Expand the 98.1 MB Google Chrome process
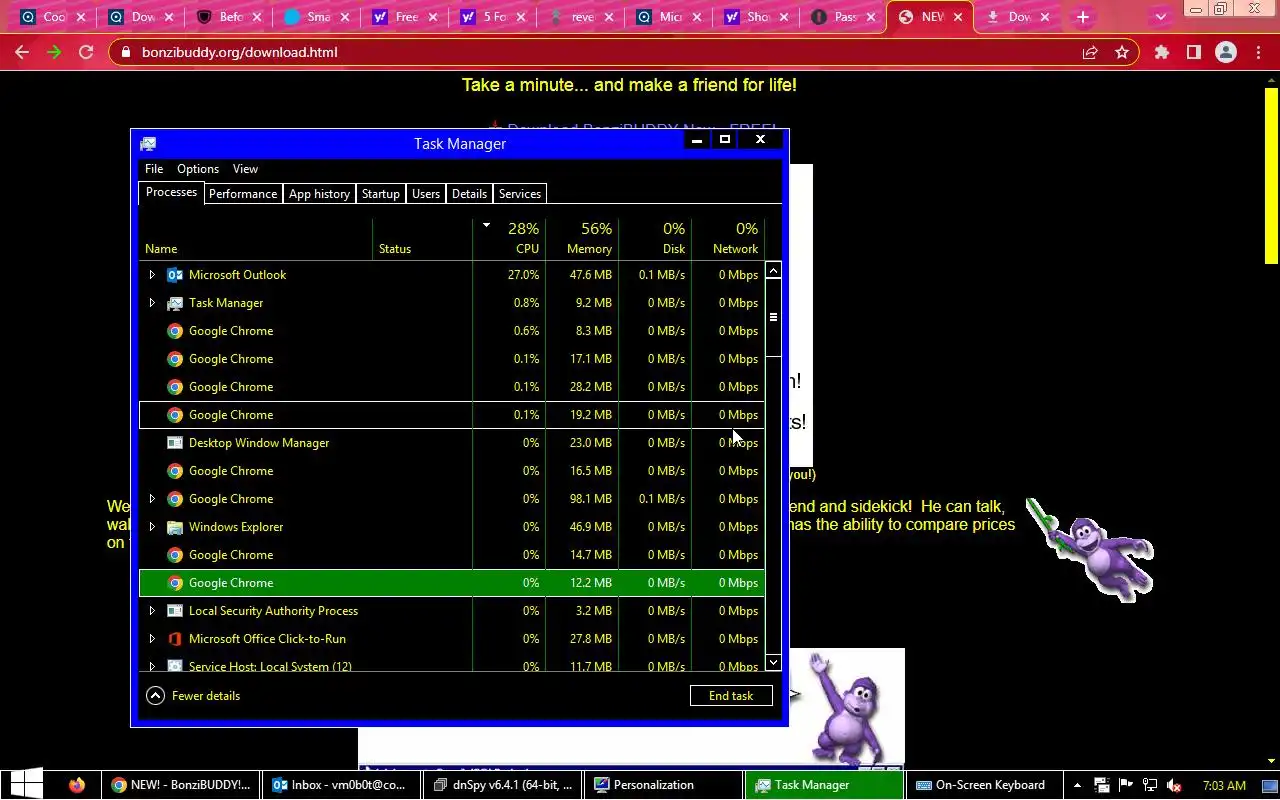 152,499
